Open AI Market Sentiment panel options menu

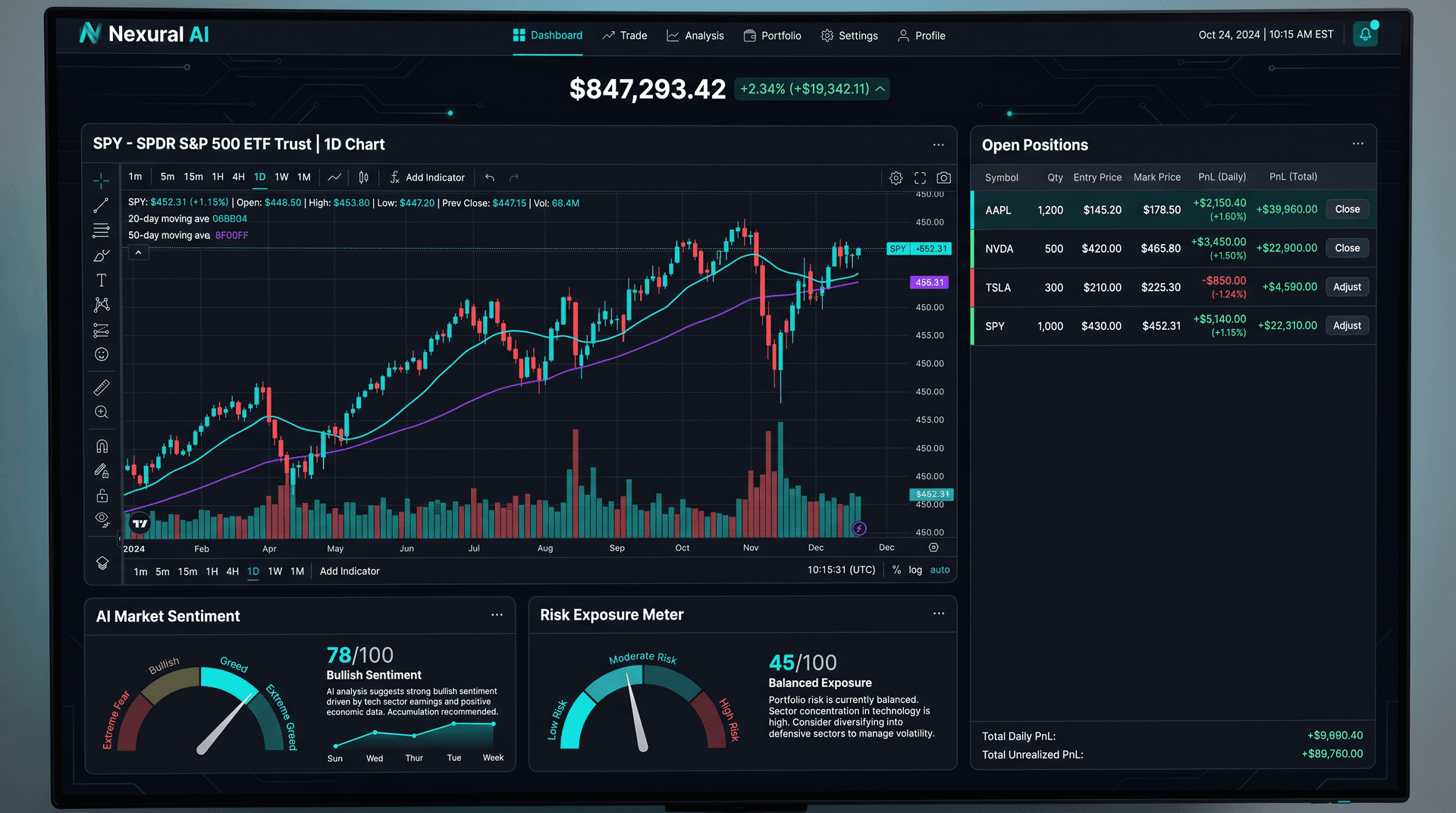tap(497, 615)
